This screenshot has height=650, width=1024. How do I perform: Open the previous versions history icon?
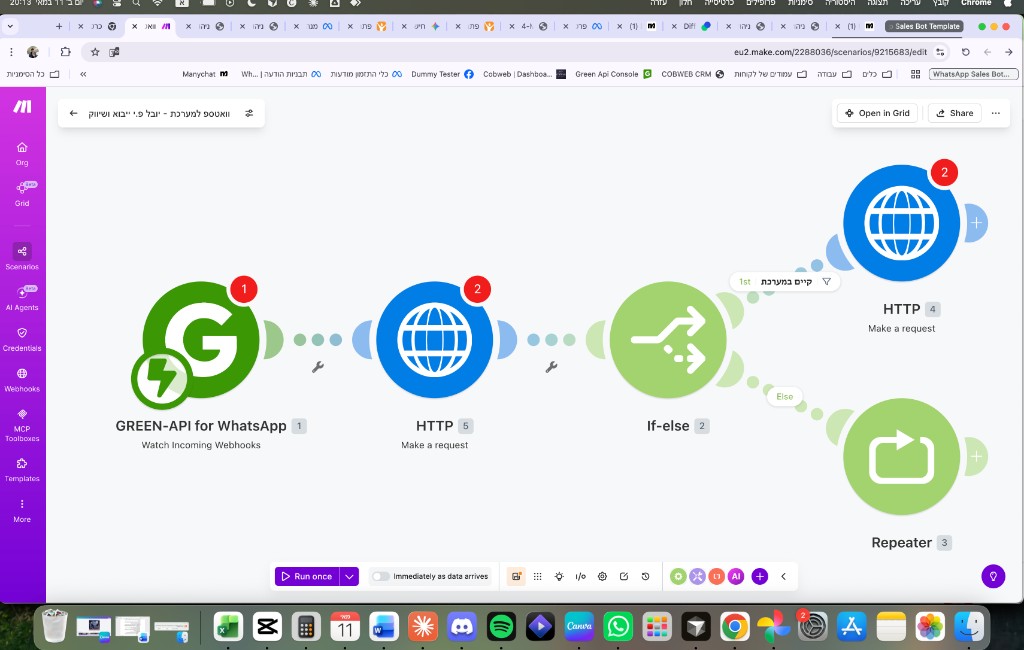[645, 576]
